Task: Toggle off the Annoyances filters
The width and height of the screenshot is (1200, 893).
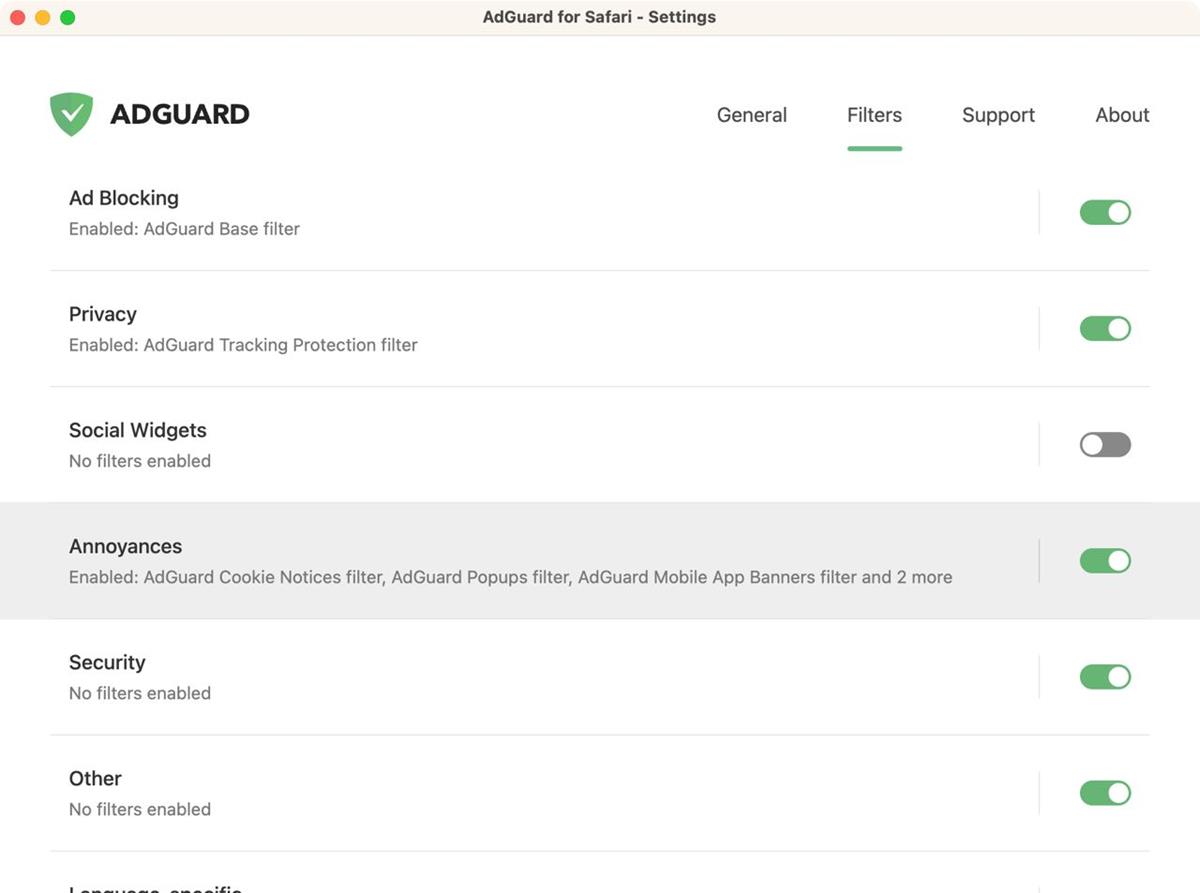Action: (1104, 560)
